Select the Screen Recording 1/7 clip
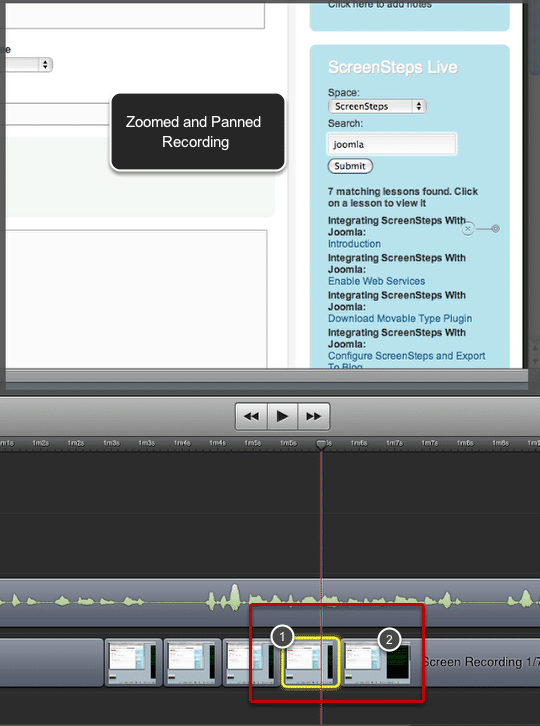 [x=440, y=662]
